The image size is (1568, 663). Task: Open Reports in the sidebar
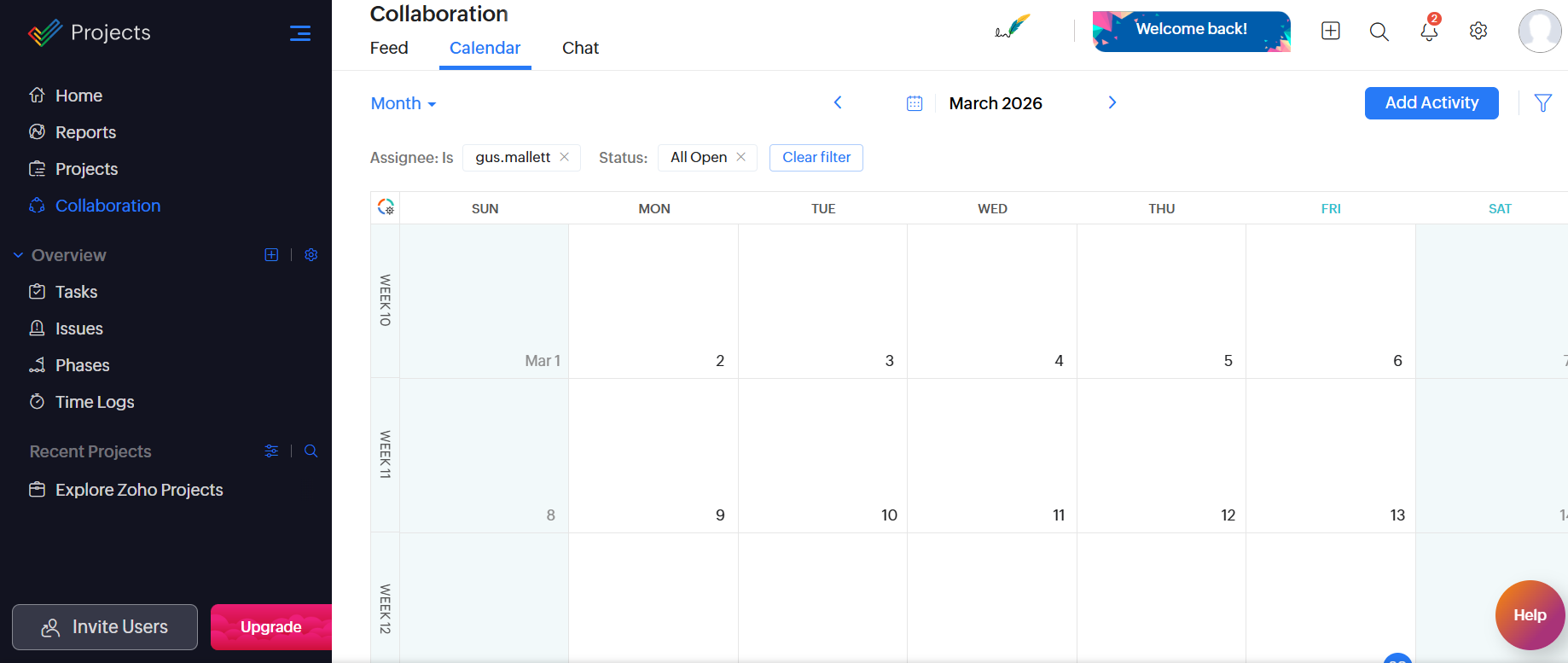[x=85, y=132]
